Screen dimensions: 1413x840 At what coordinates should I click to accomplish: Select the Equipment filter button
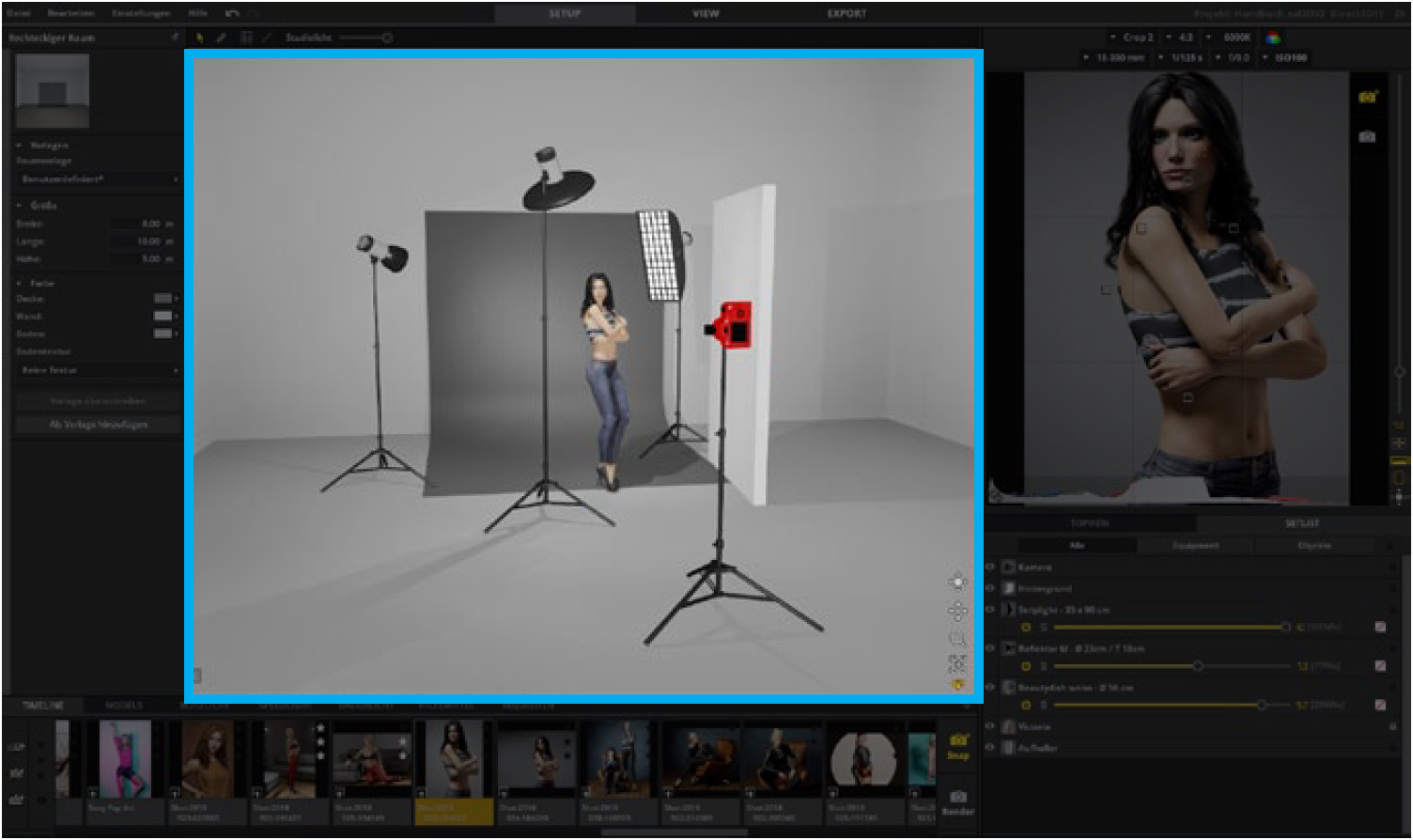click(1195, 545)
